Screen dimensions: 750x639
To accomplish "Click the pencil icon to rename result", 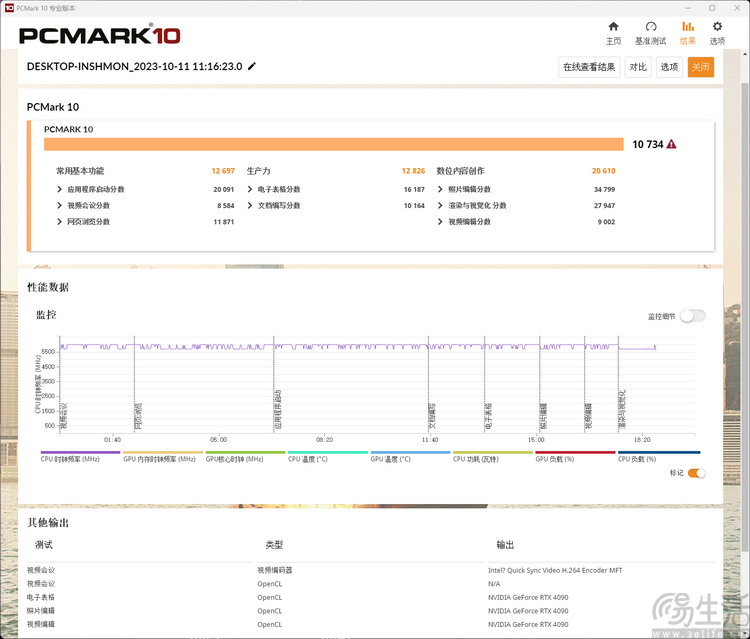I will pyautogui.click(x=252, y=66).
